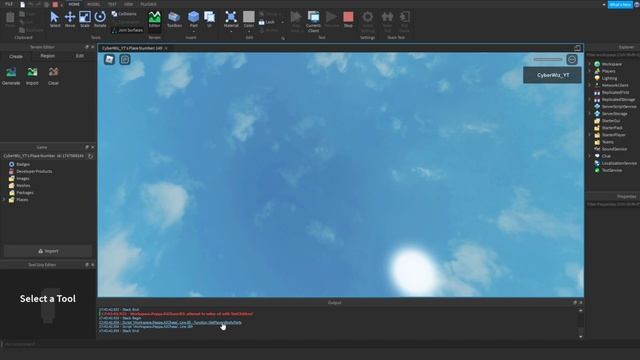Screen dimensions: 640x360
Task: Toggle the Collisions option
Action: [x=124, y=14]
